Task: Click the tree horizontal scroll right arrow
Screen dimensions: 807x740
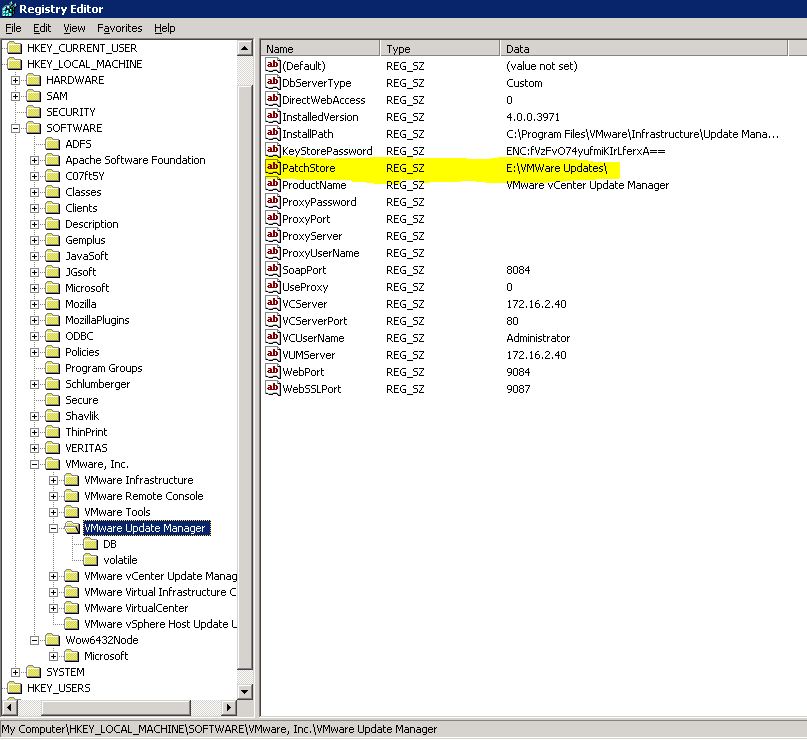Action: click(229, 708)
